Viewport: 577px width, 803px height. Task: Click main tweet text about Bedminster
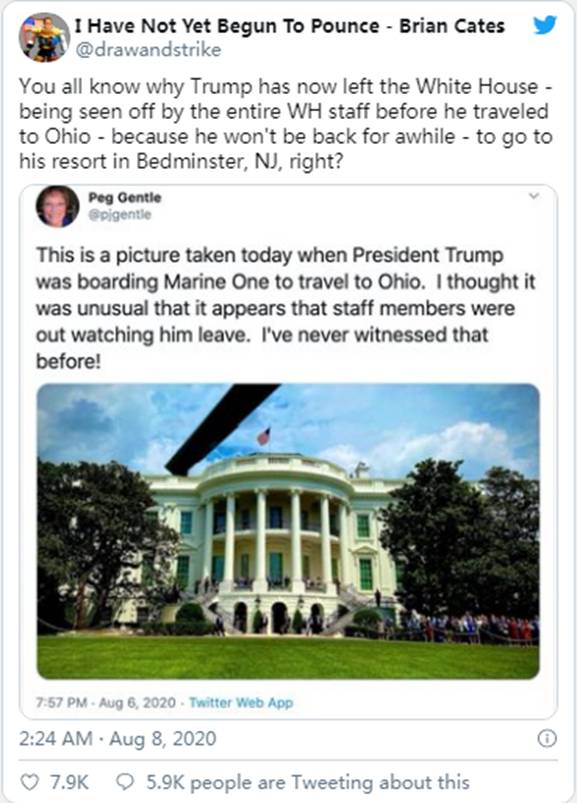tap(286, 124)
